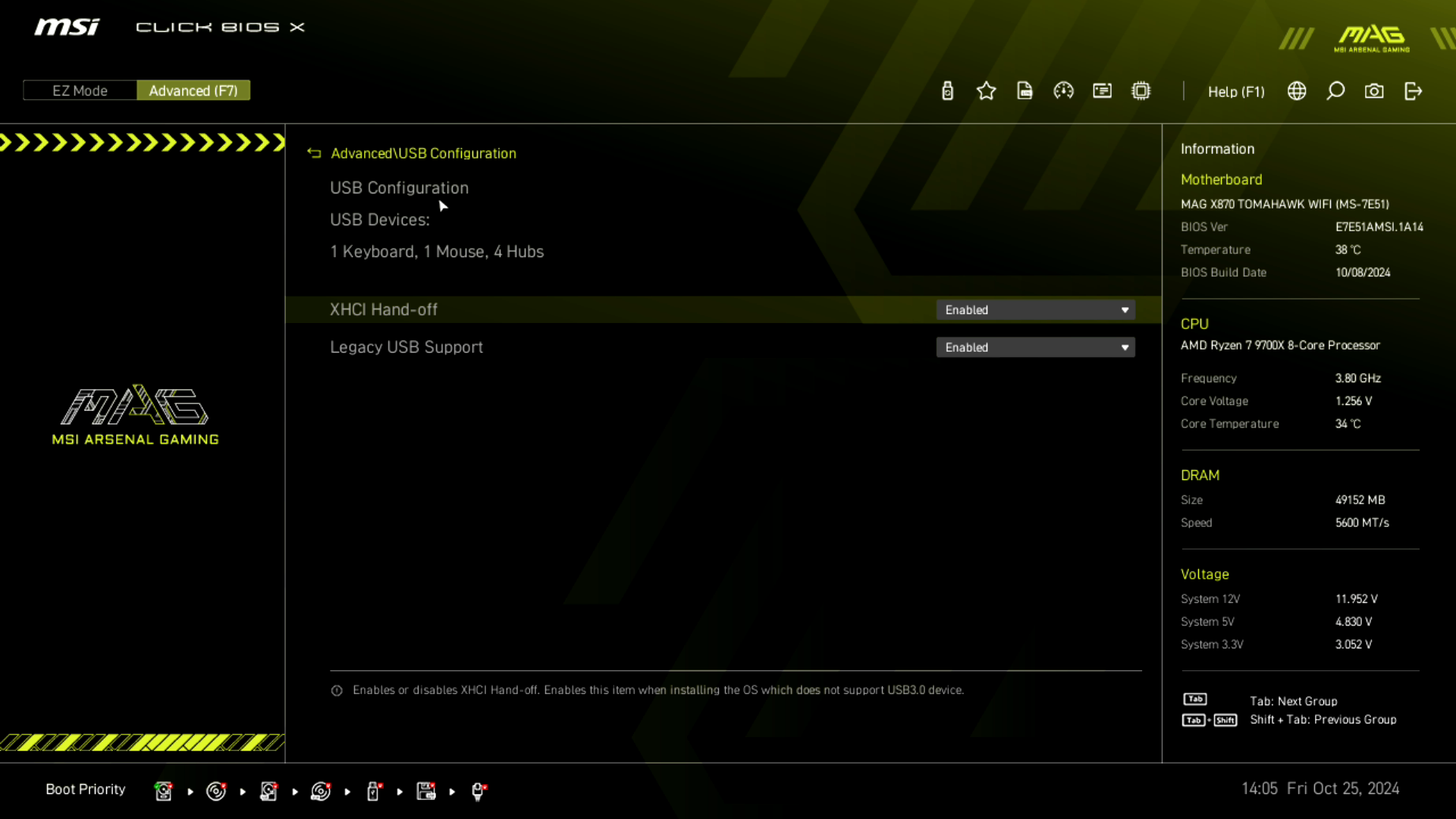Click the Screenshot capture icon

pyautogui.click(x=1375, y=91)
